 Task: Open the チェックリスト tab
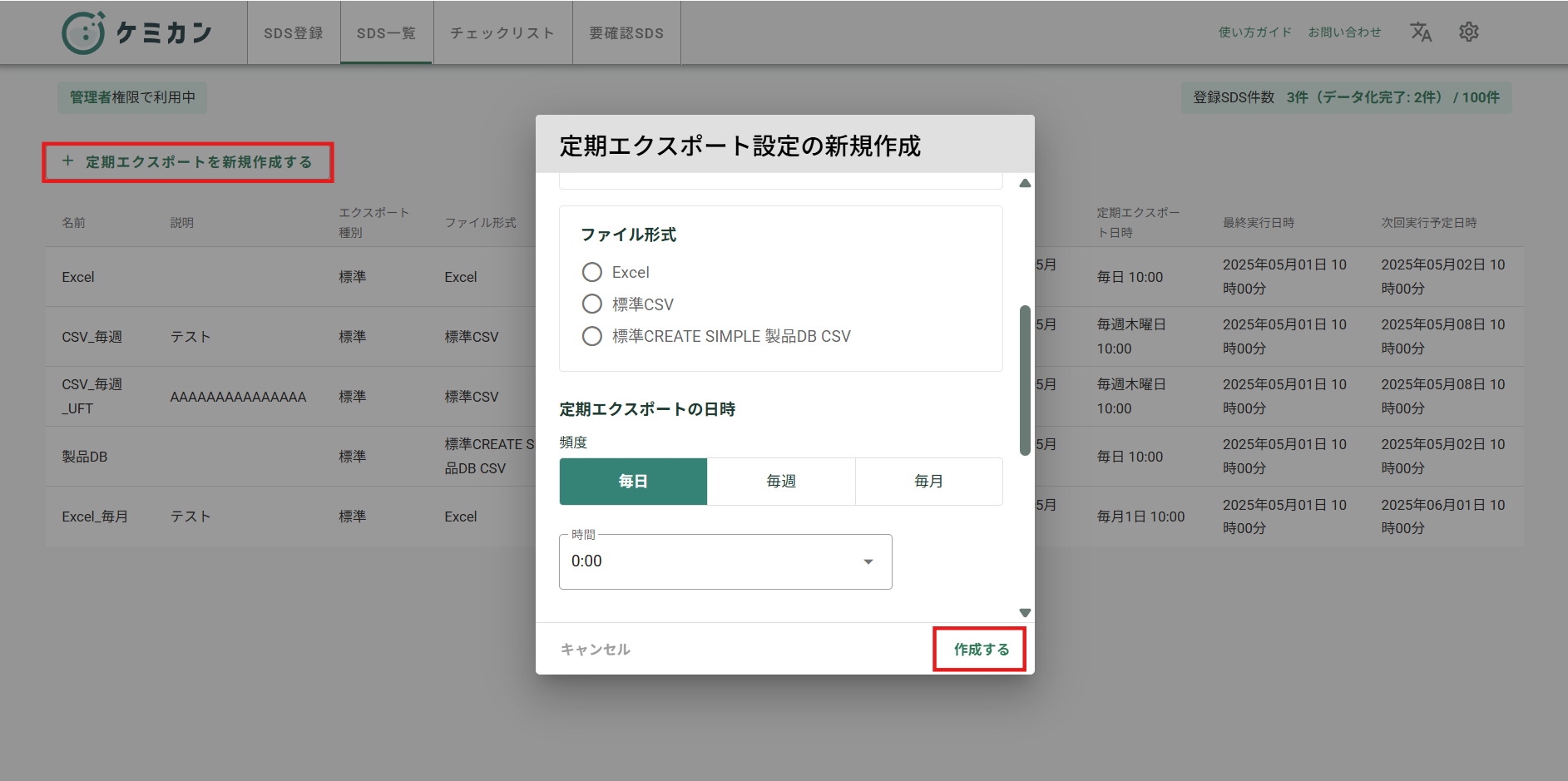502,32
